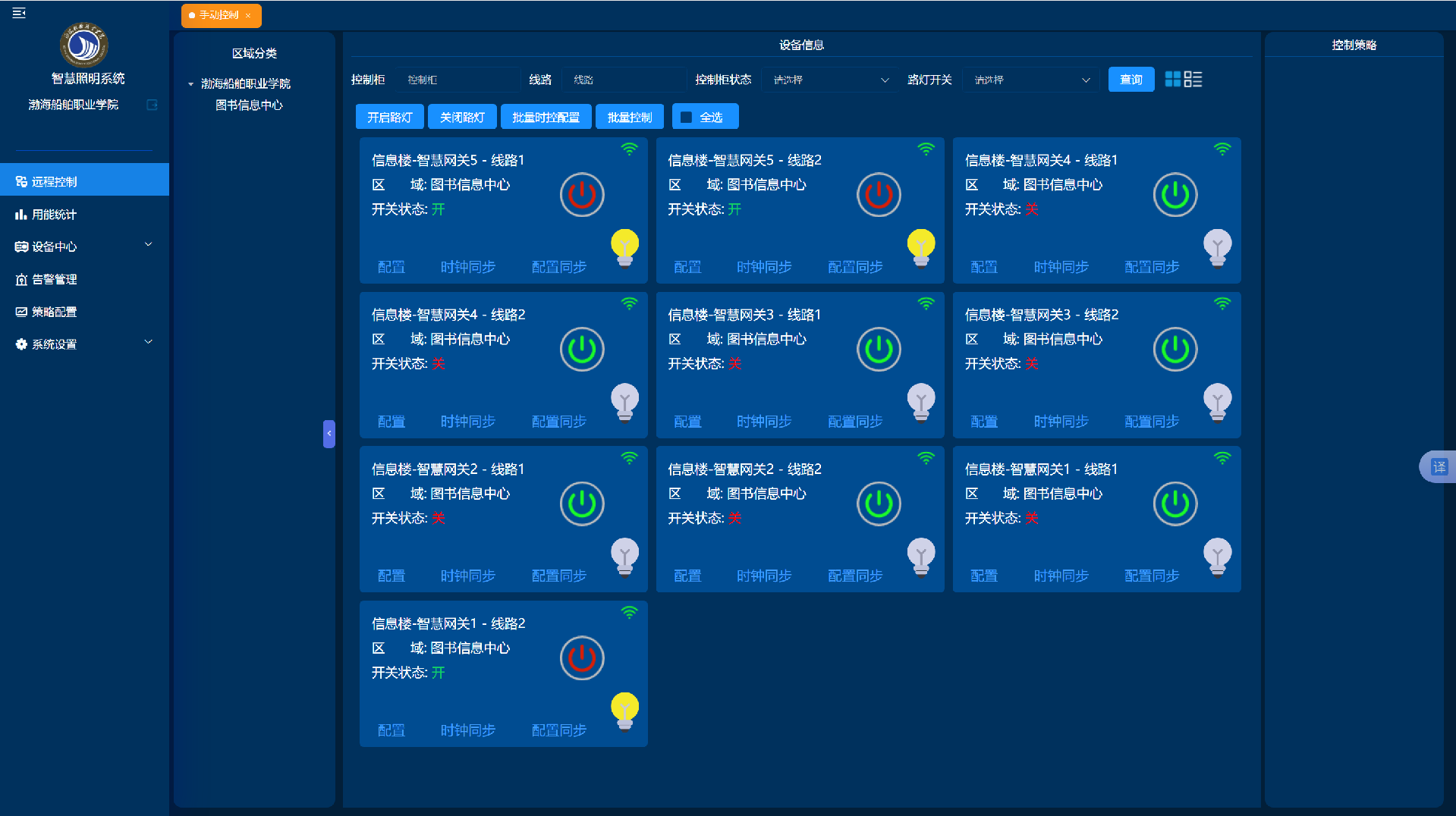Open the 控制柜状态 dropdown

click(x=829, y=79)
